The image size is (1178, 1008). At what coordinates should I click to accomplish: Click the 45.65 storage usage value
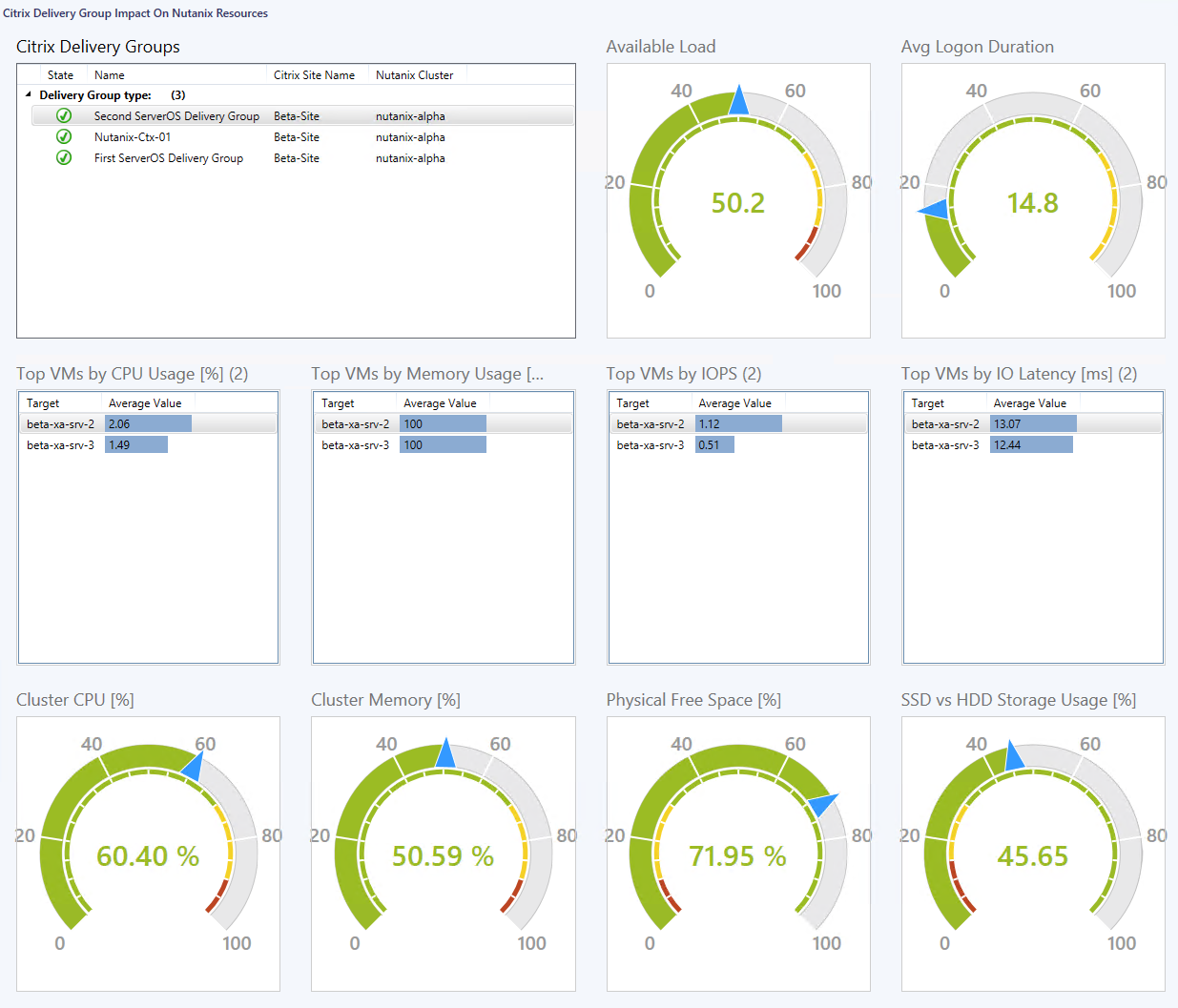[1033, 856]
